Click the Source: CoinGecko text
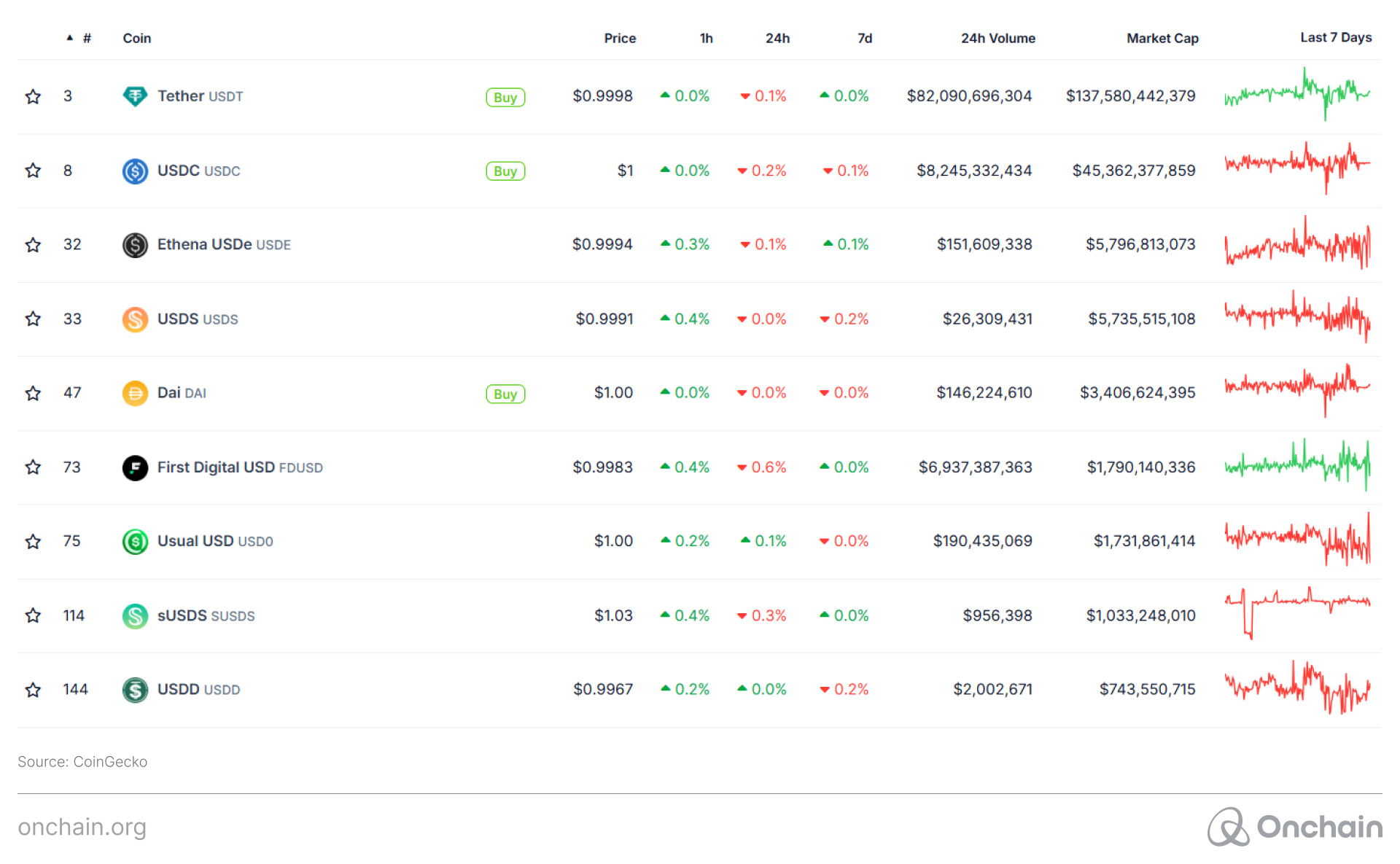Viewport: 1400px width, 864px height. tap(82, 762)
